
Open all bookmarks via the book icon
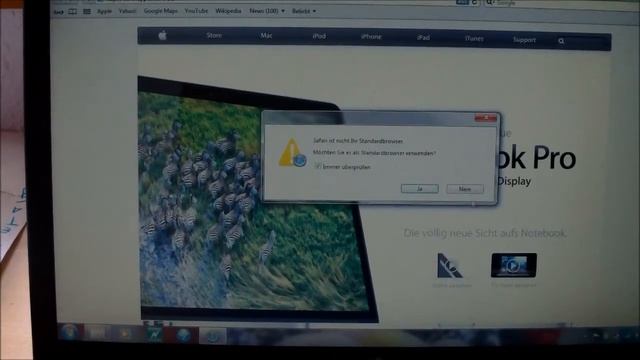tap(73, 12)
